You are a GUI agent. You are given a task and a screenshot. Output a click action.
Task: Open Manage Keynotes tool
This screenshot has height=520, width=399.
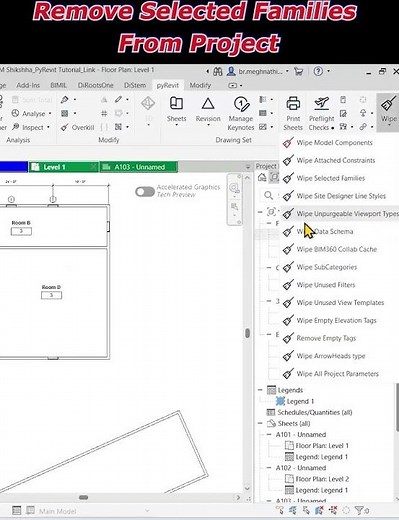point(241,113)
